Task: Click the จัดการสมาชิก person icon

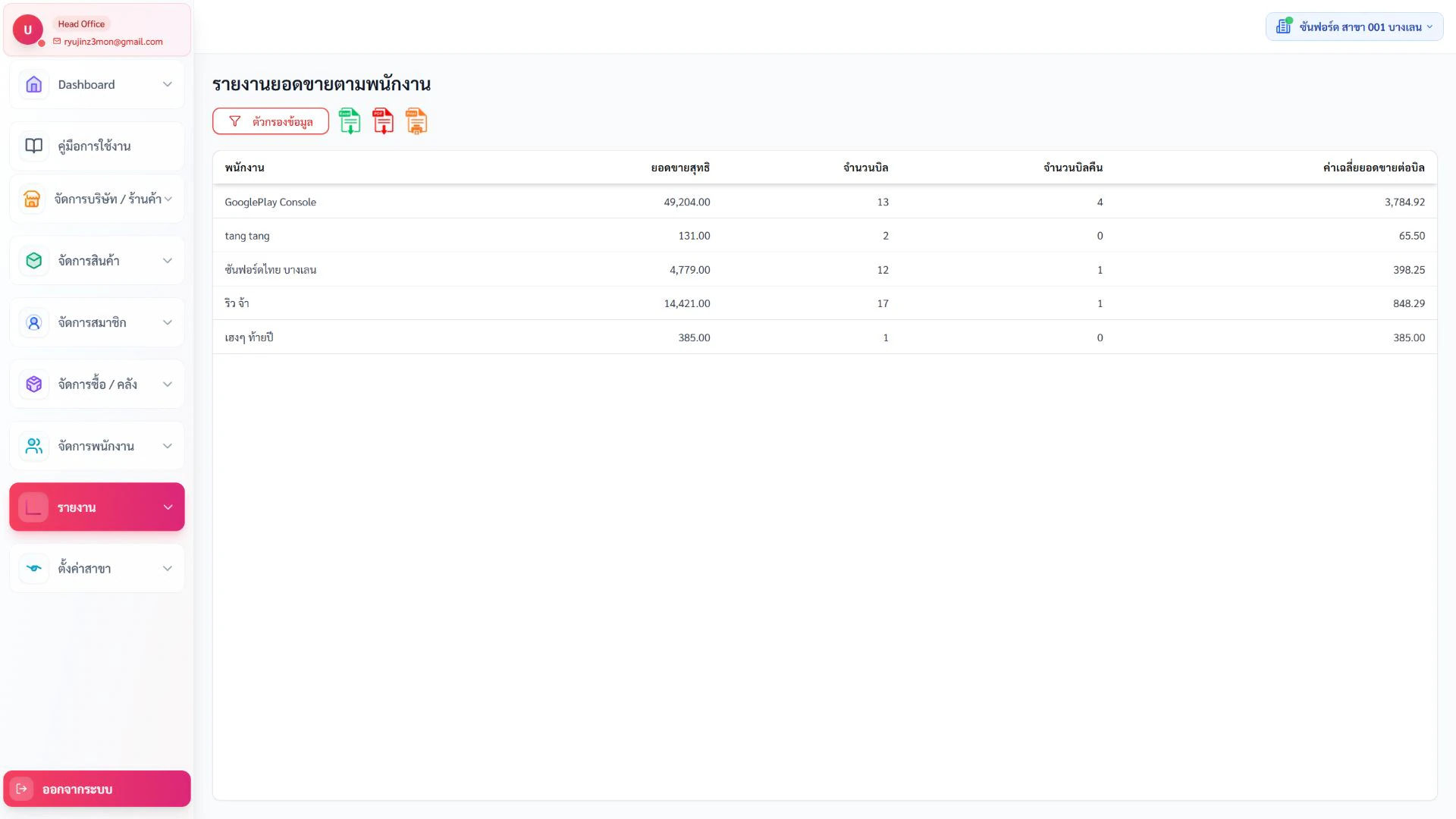Action: pos(34,323)
